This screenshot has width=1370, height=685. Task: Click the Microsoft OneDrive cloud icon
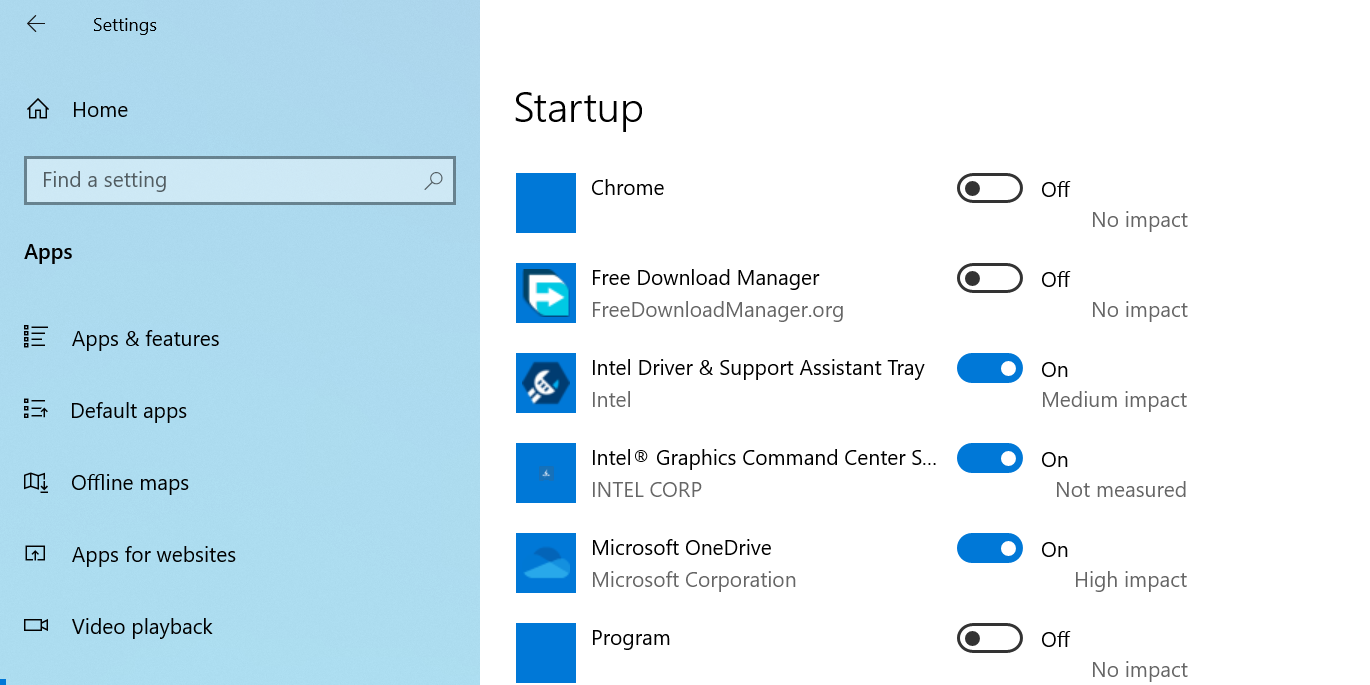(x=546, y=563)
